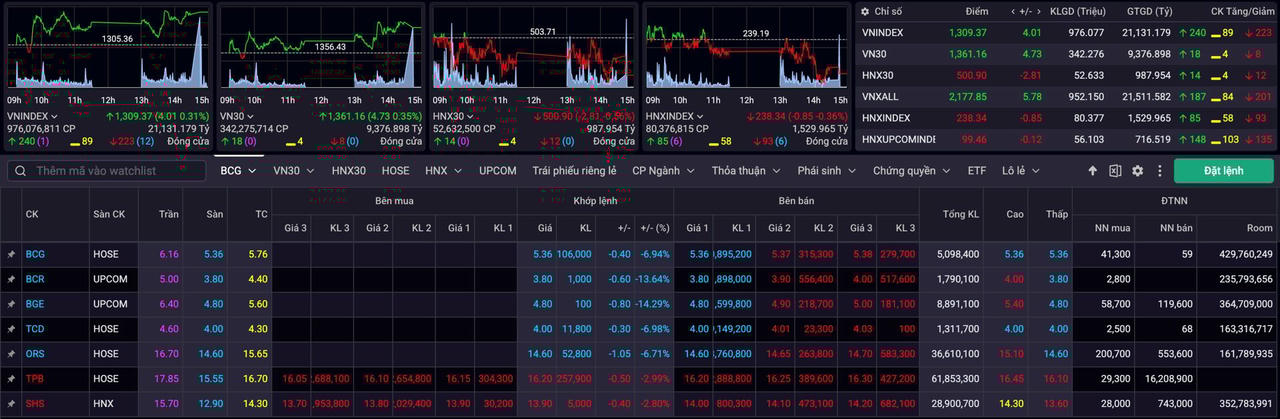Open the CP Ngành dropdown
The width and height of the screenshot is (1280, 419).
pos(663,171)
